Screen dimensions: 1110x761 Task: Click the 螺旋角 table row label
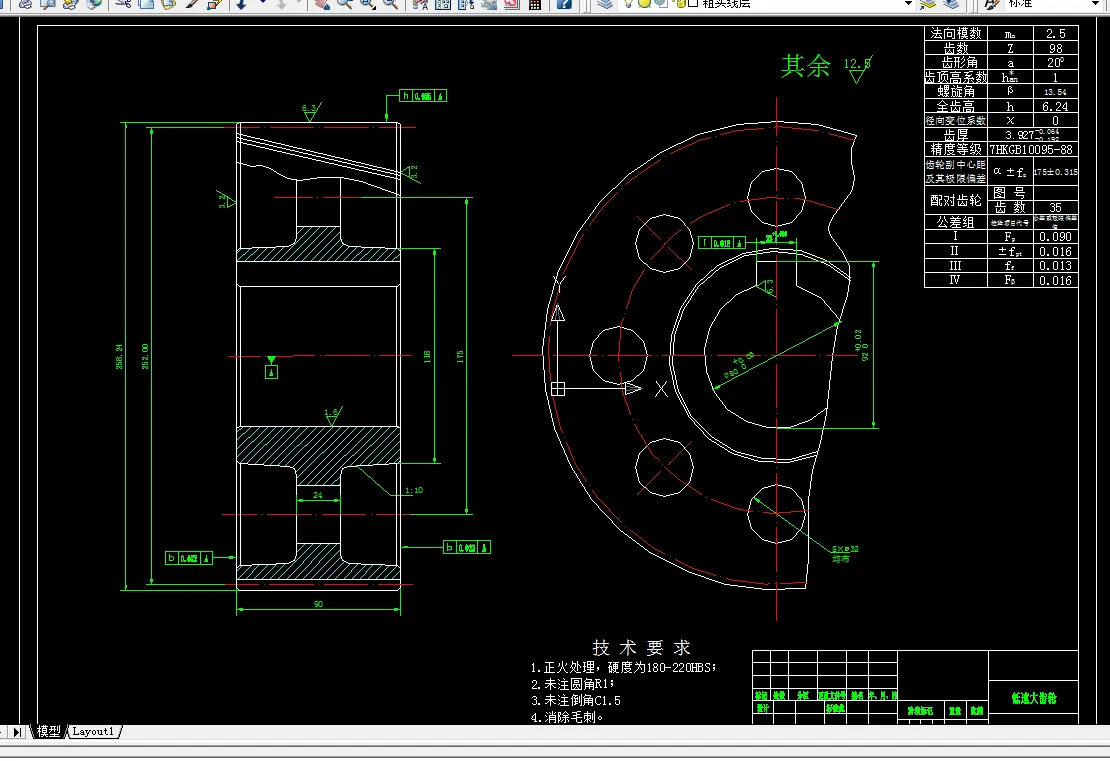[x=956, y=91]
